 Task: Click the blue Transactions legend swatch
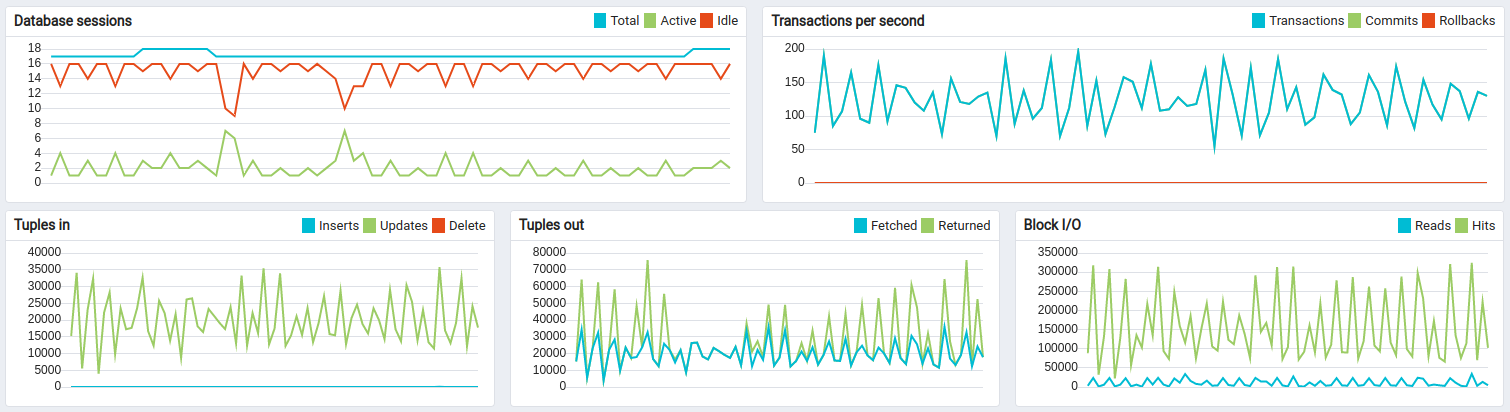tap(1256, 20)
